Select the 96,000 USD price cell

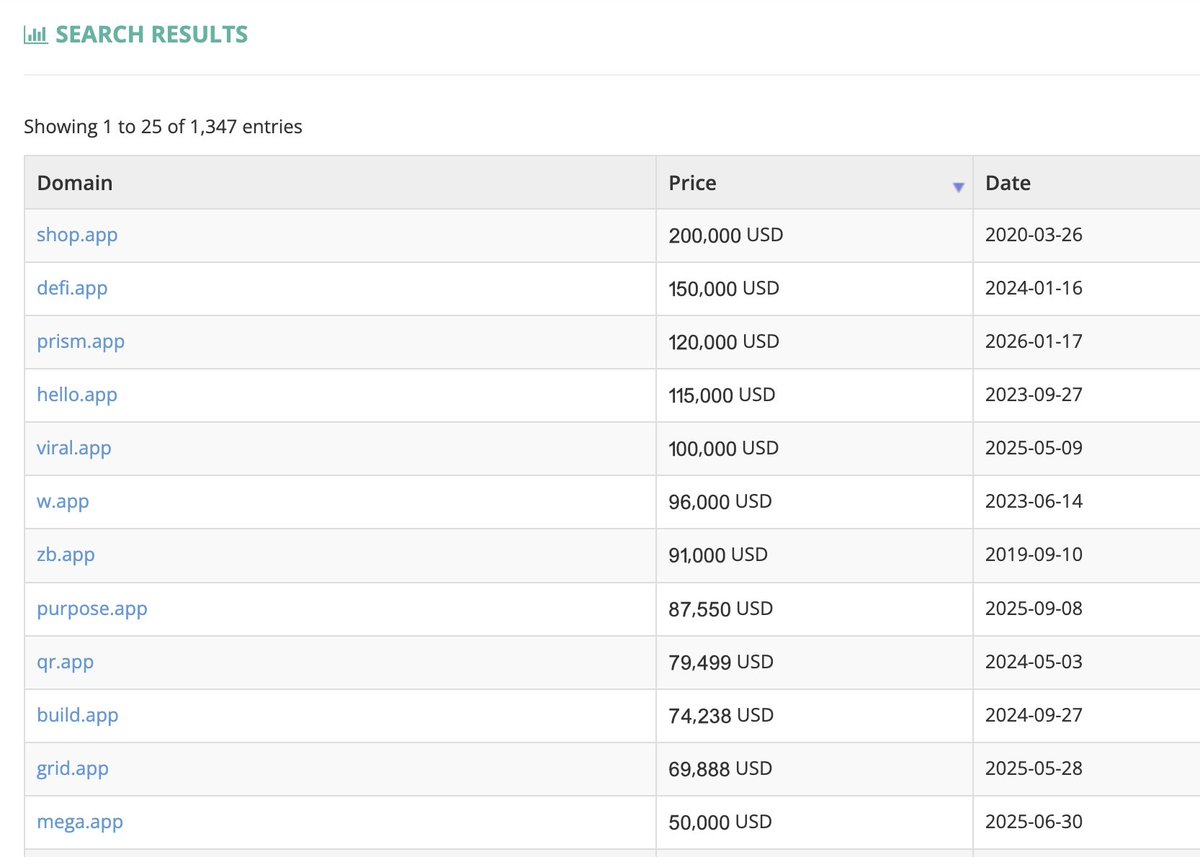click(814, 501)
